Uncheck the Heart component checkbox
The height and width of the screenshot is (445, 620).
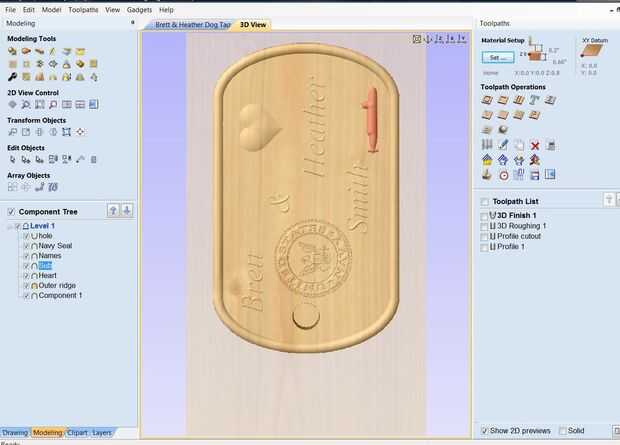tap(26, 276)
